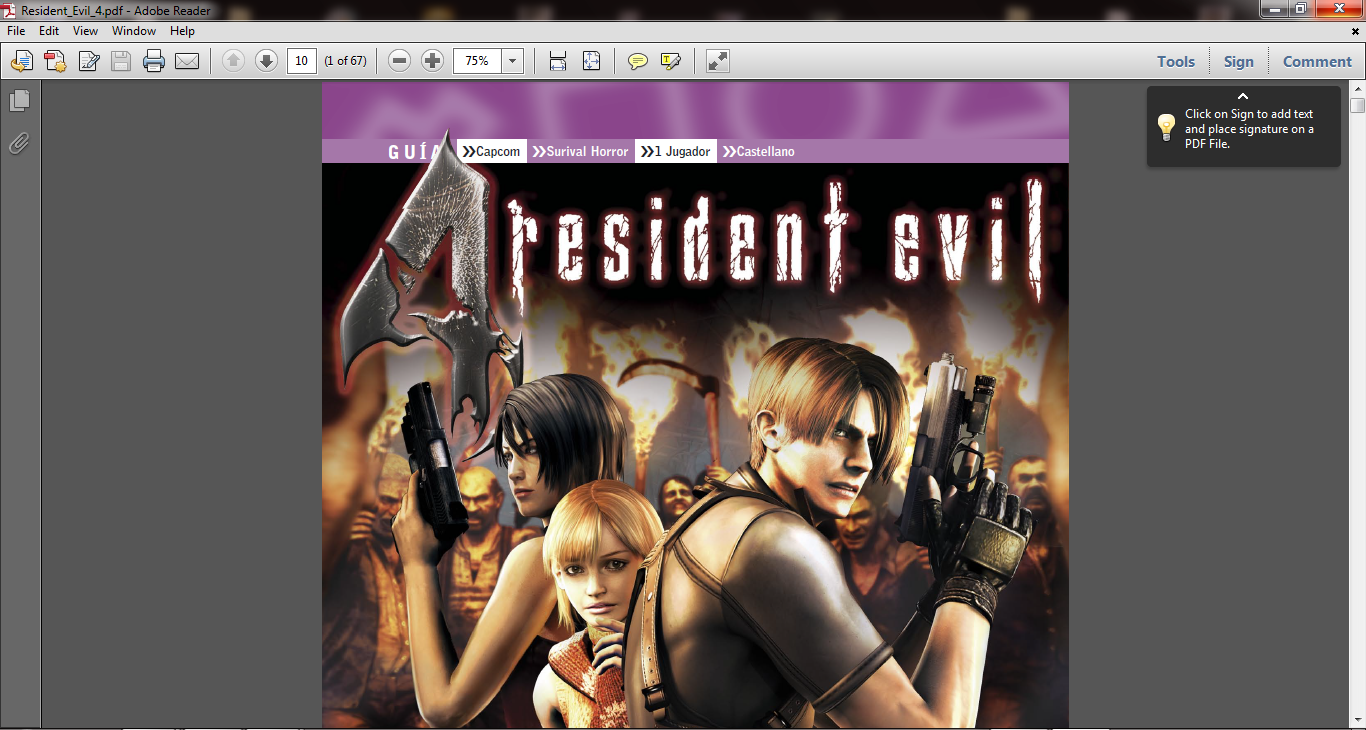Click the Zoom out minus button

coord(399,61)
